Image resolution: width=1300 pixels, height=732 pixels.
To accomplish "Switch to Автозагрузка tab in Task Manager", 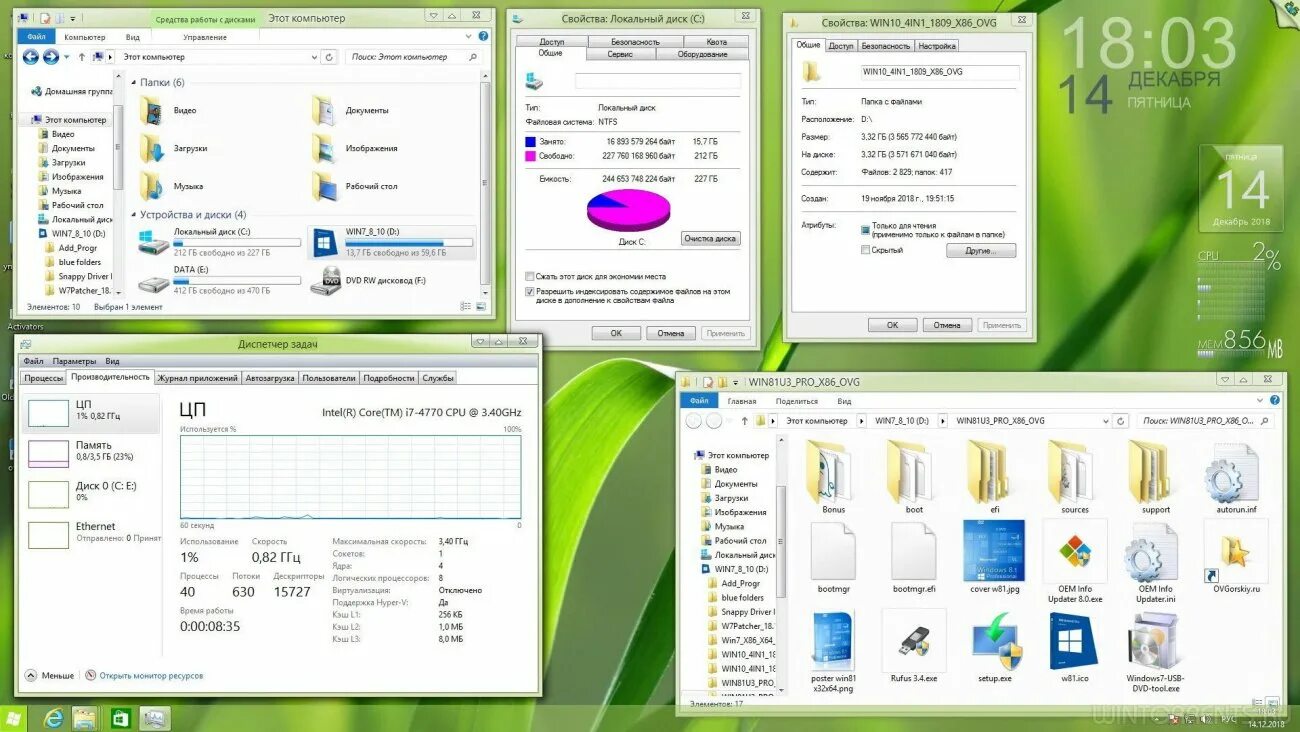I will click(x=270, y=378).
